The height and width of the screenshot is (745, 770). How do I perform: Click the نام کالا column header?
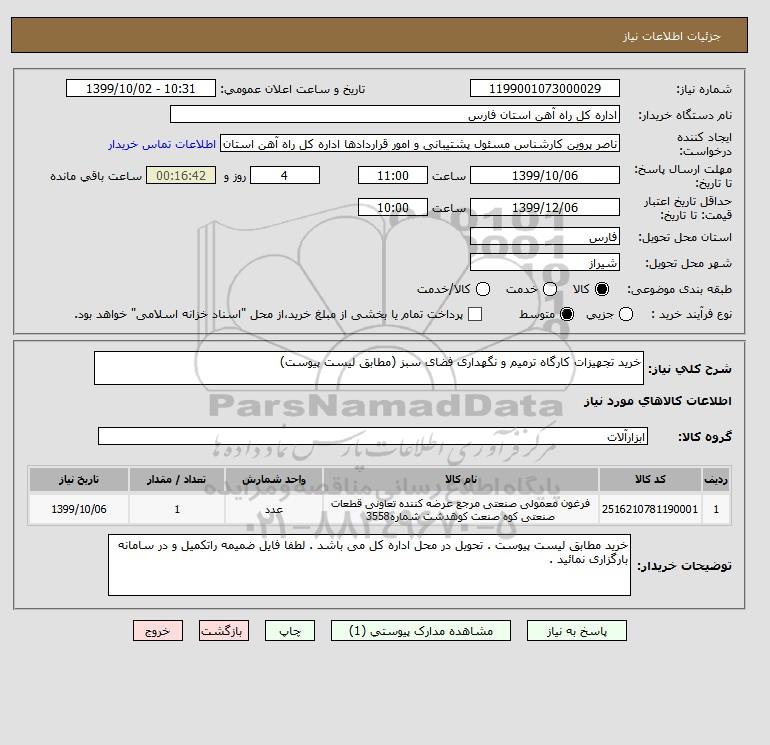pos(461,479)
